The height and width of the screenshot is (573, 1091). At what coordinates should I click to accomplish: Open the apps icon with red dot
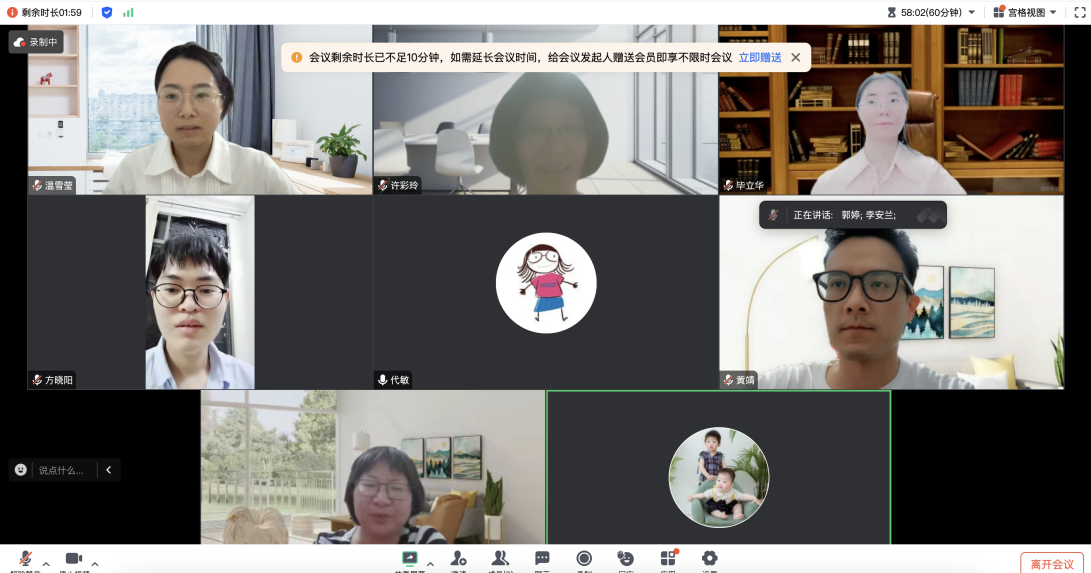click(668, 559)
